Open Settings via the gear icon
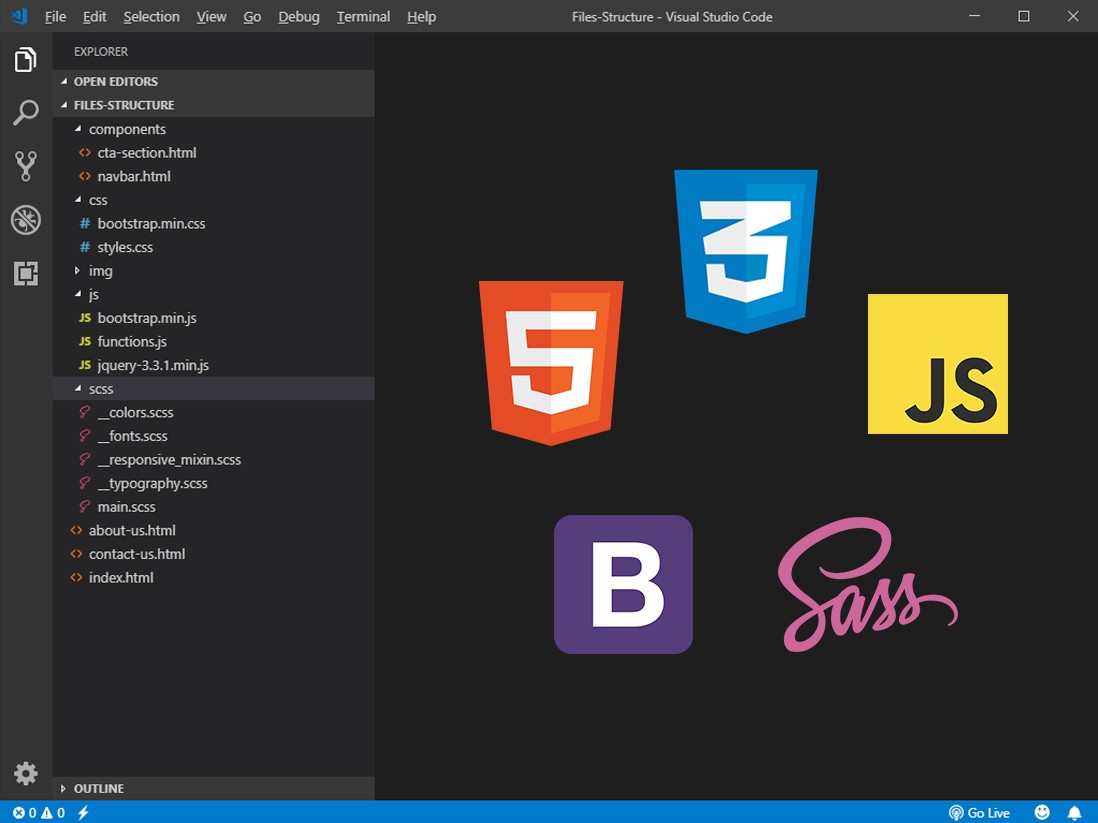The width and height of the screenshot is (1098, 823). tap(25, 773)
